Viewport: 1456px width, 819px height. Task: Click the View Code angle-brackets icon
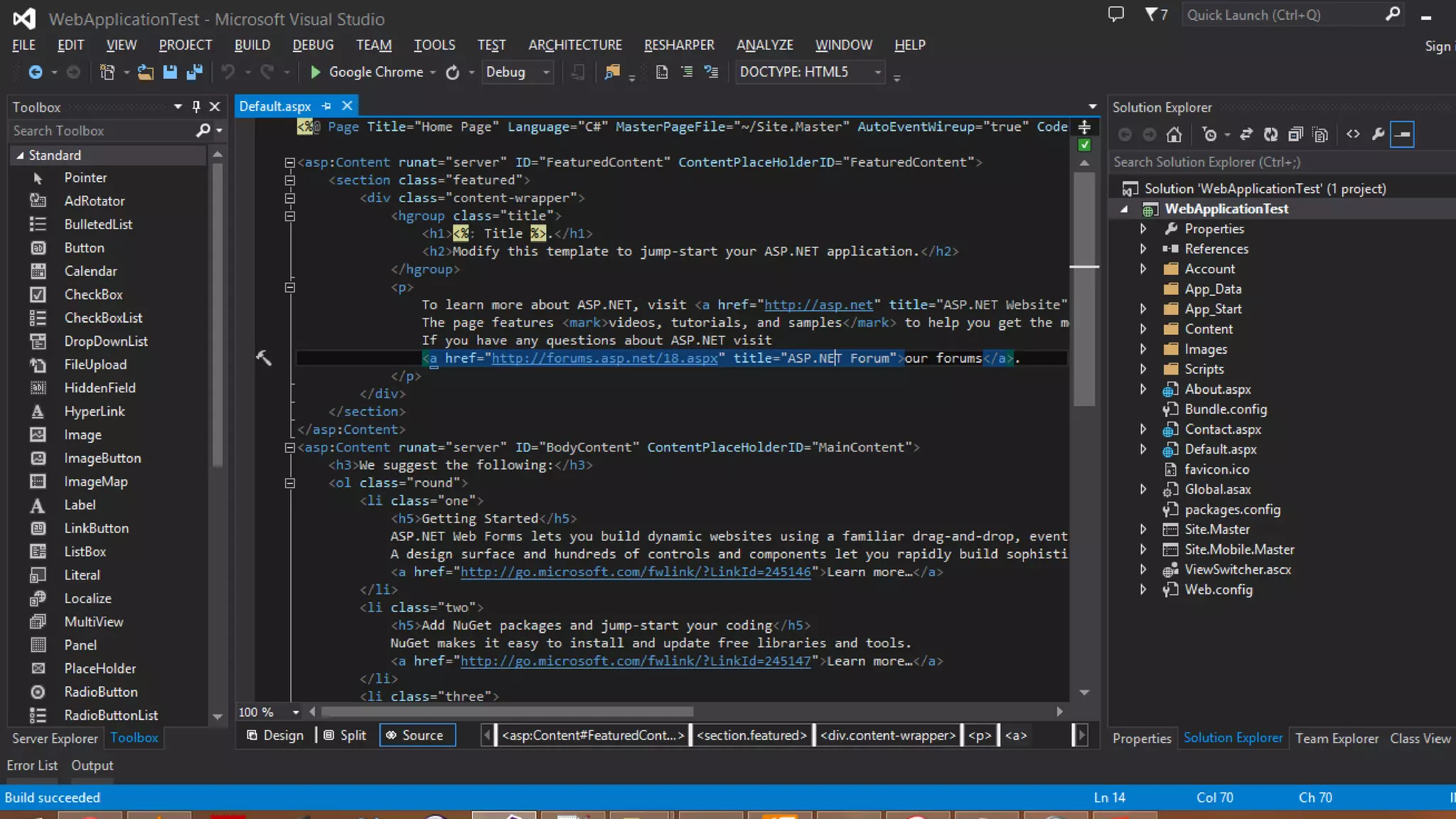tap(1353, 134)
